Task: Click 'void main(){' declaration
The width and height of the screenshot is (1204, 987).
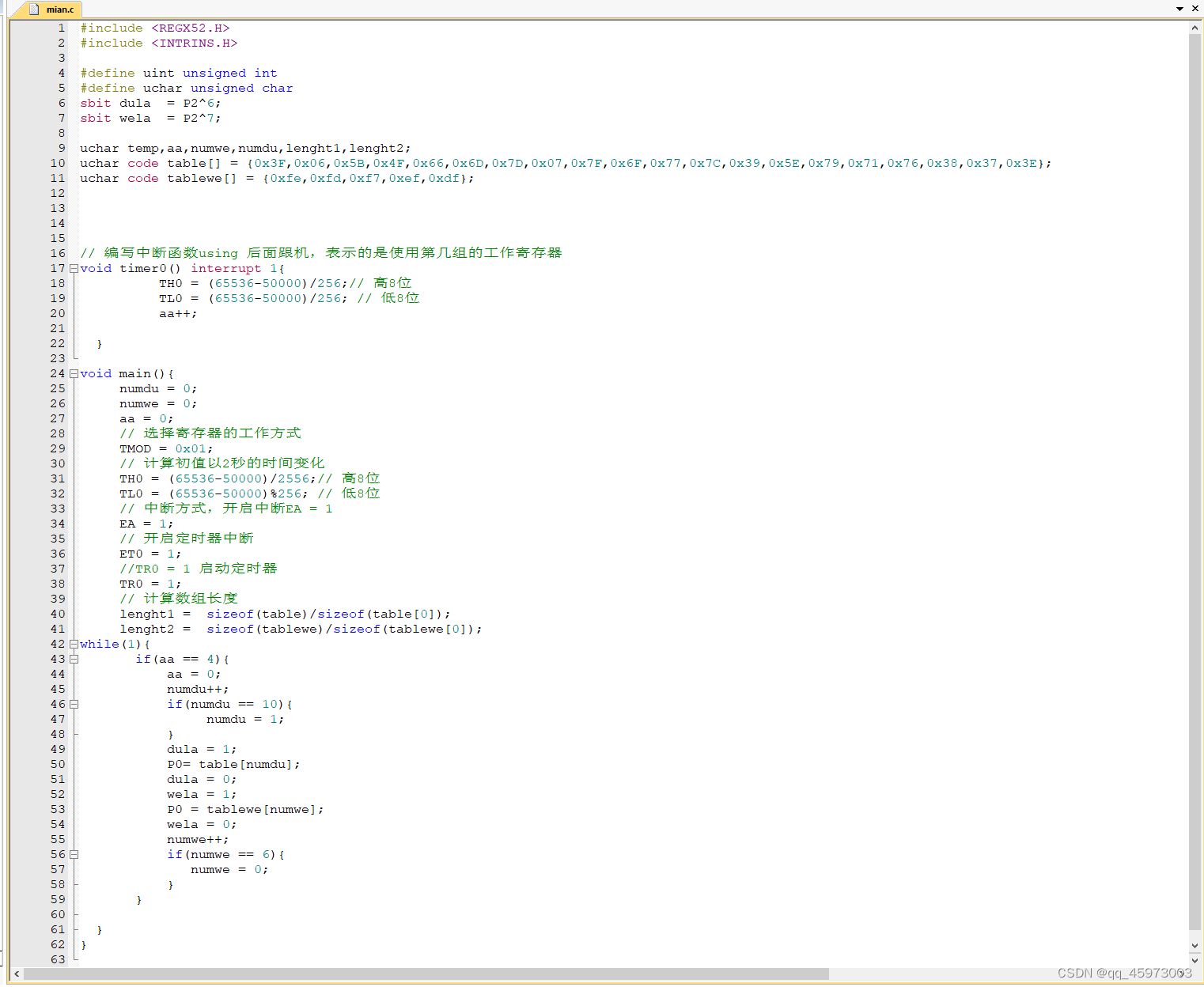Action: coord(127,373)
